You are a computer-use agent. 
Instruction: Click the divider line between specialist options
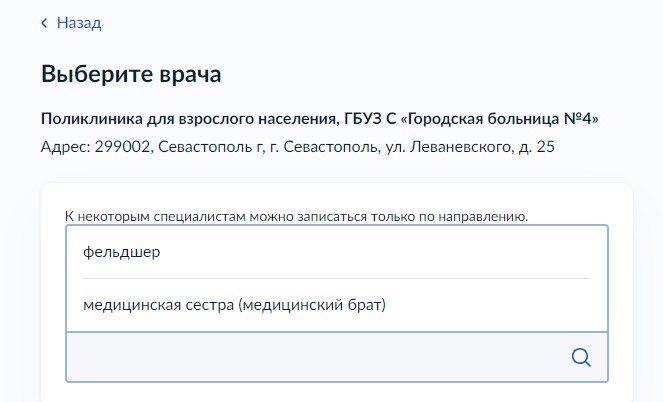(337, 278)
